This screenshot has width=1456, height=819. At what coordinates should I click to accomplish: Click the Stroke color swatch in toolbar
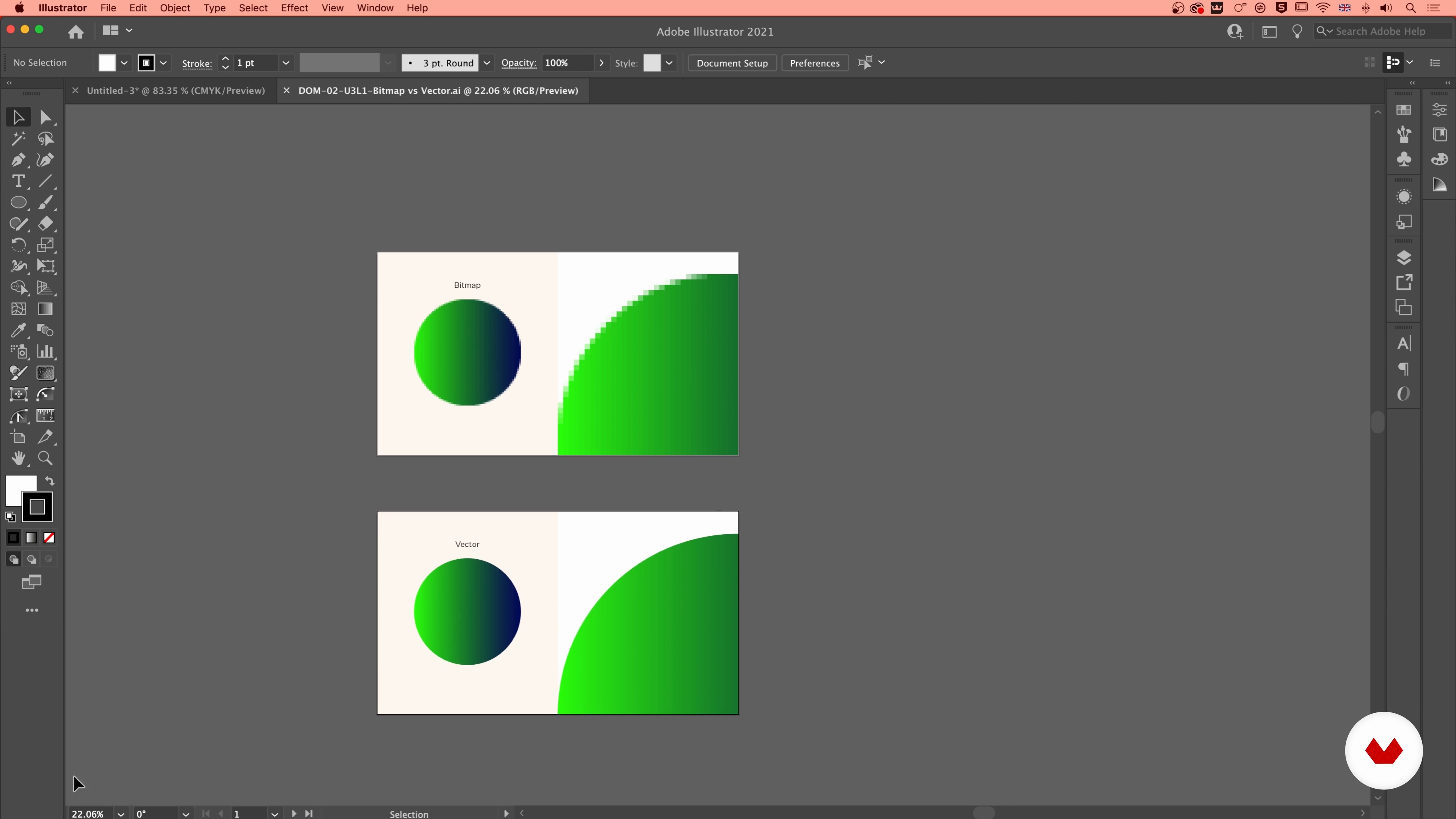point(37,507)
